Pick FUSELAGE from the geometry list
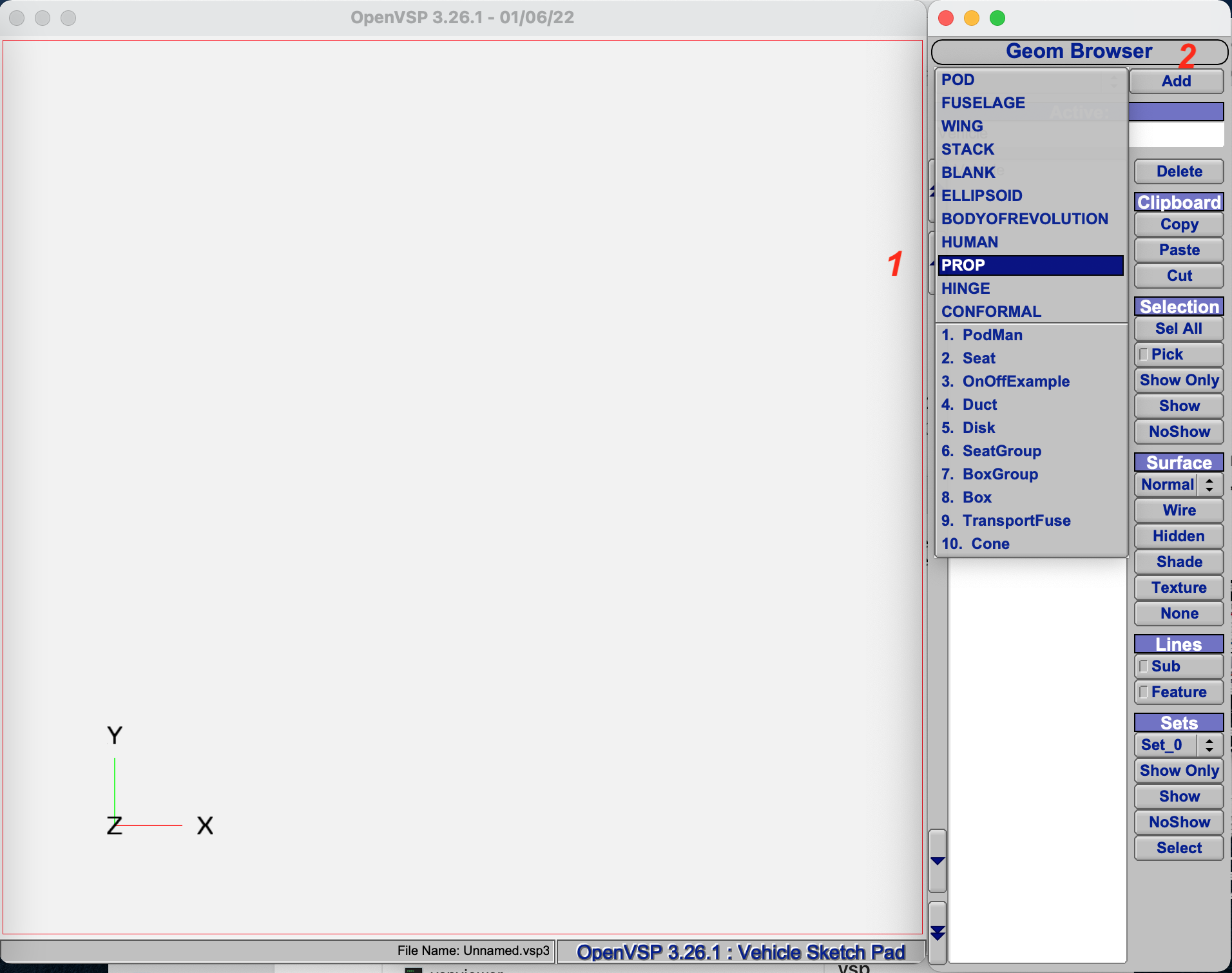Screen dimensions: 1232x973 [983, 103]
